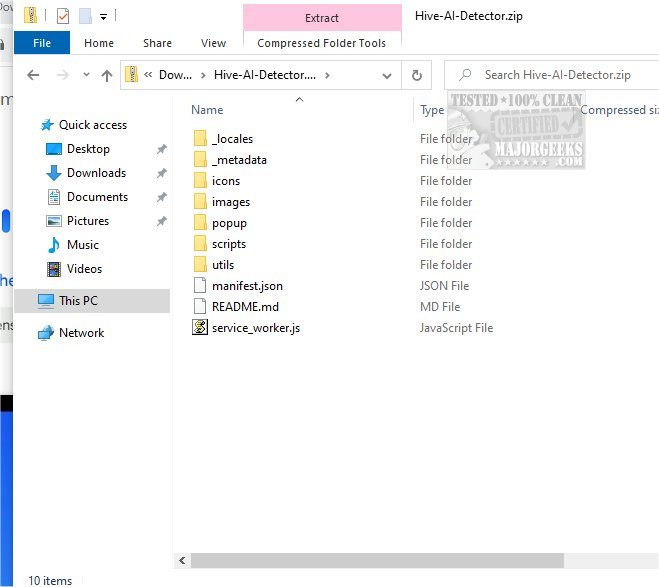Viewport: 659px width, 587px height.
Task: Click the New folder quick access icon
Action: click(x=85, y=16)
